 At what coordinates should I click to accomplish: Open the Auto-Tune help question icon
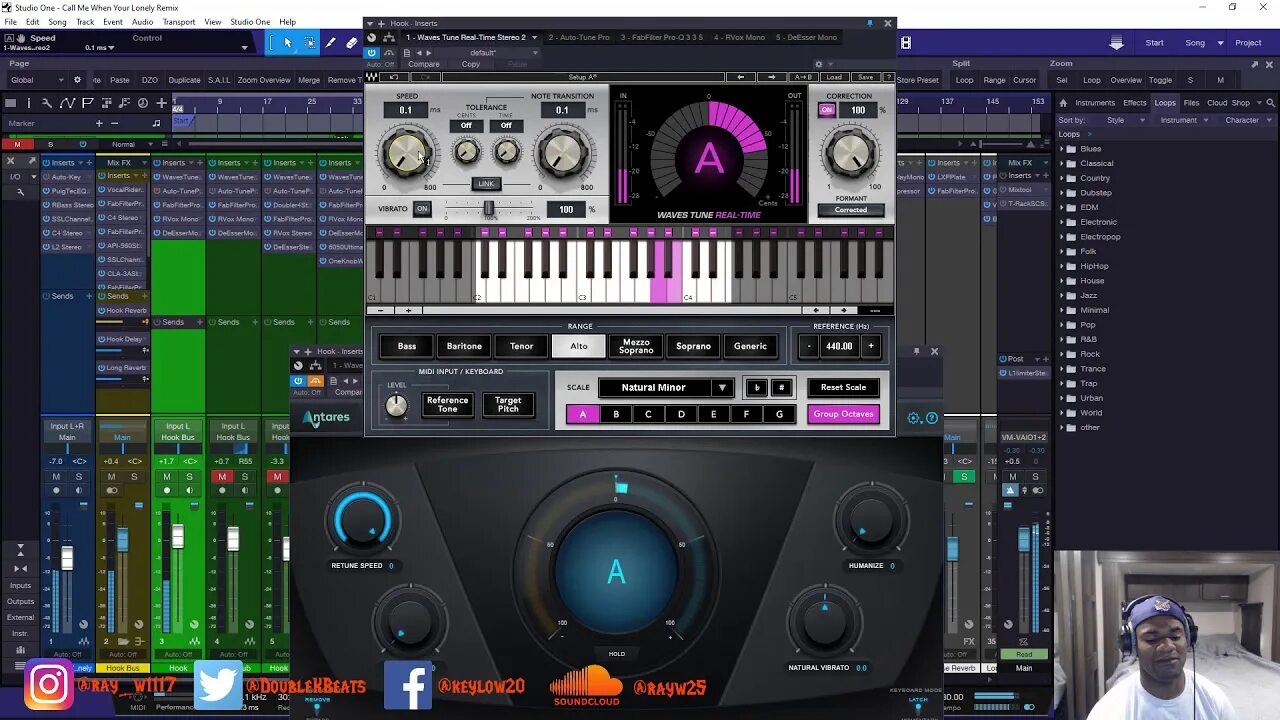932,418
